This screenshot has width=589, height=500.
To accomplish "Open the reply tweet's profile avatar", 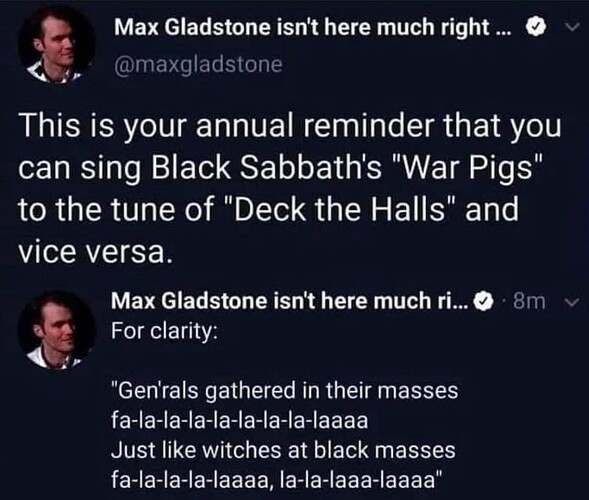I will pyautogui.click(x=56, y=329).
